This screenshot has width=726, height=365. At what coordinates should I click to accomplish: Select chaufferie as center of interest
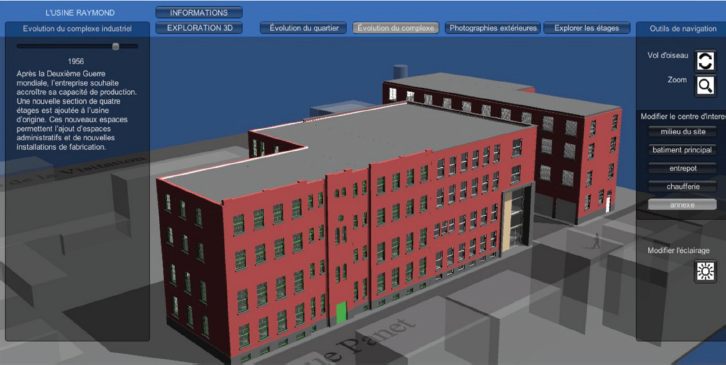click(682, 187)
